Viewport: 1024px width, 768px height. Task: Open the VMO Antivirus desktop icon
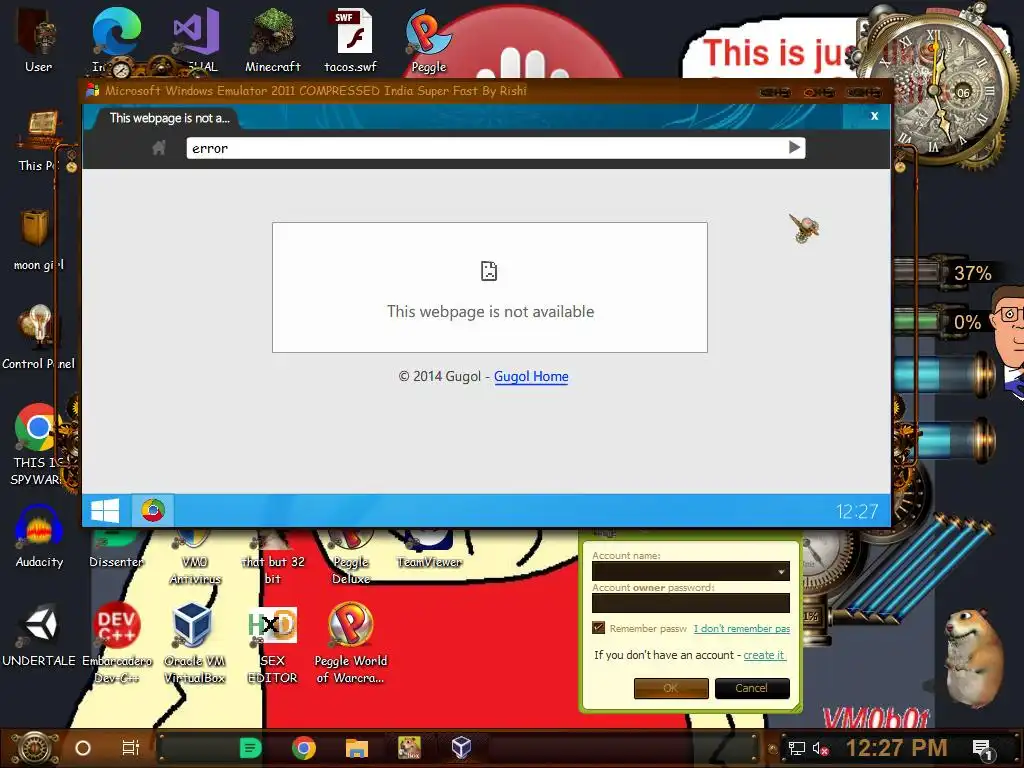[x=195, y=556]
